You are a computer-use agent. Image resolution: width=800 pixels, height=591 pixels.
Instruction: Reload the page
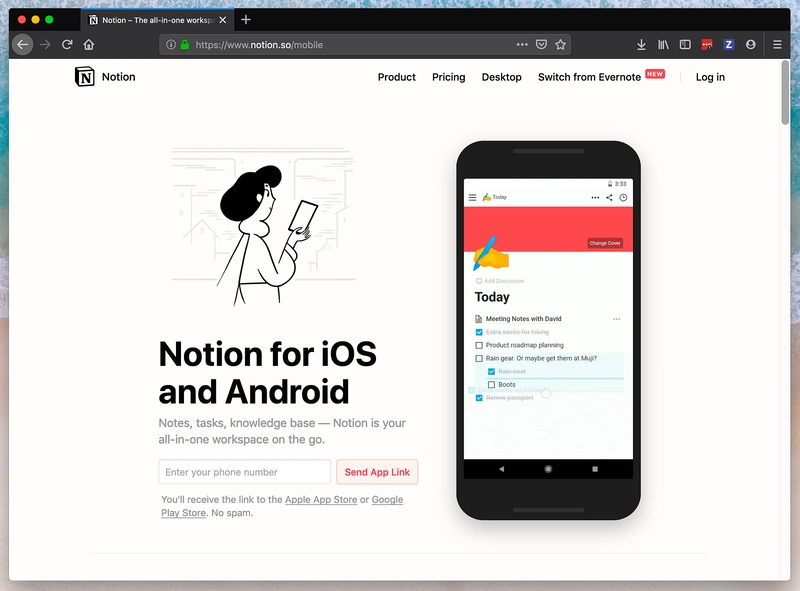67,45
